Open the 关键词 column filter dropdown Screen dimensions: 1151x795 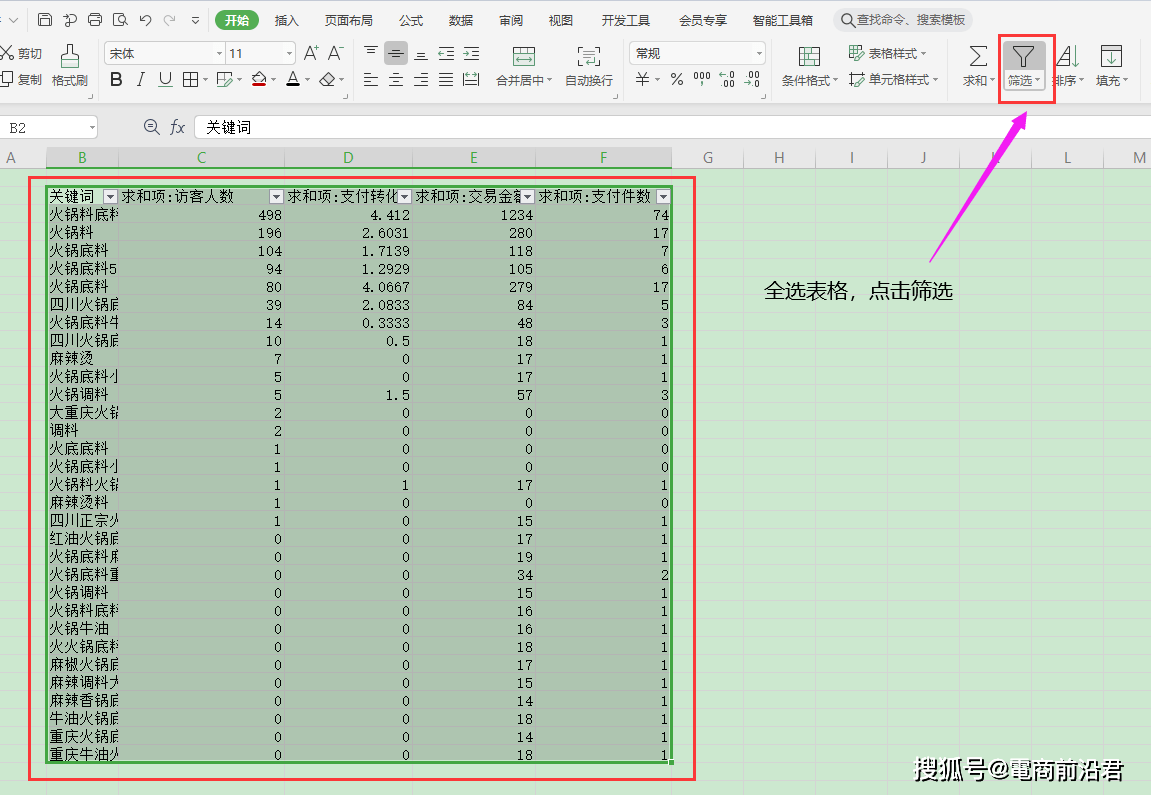tap(110, 197)
